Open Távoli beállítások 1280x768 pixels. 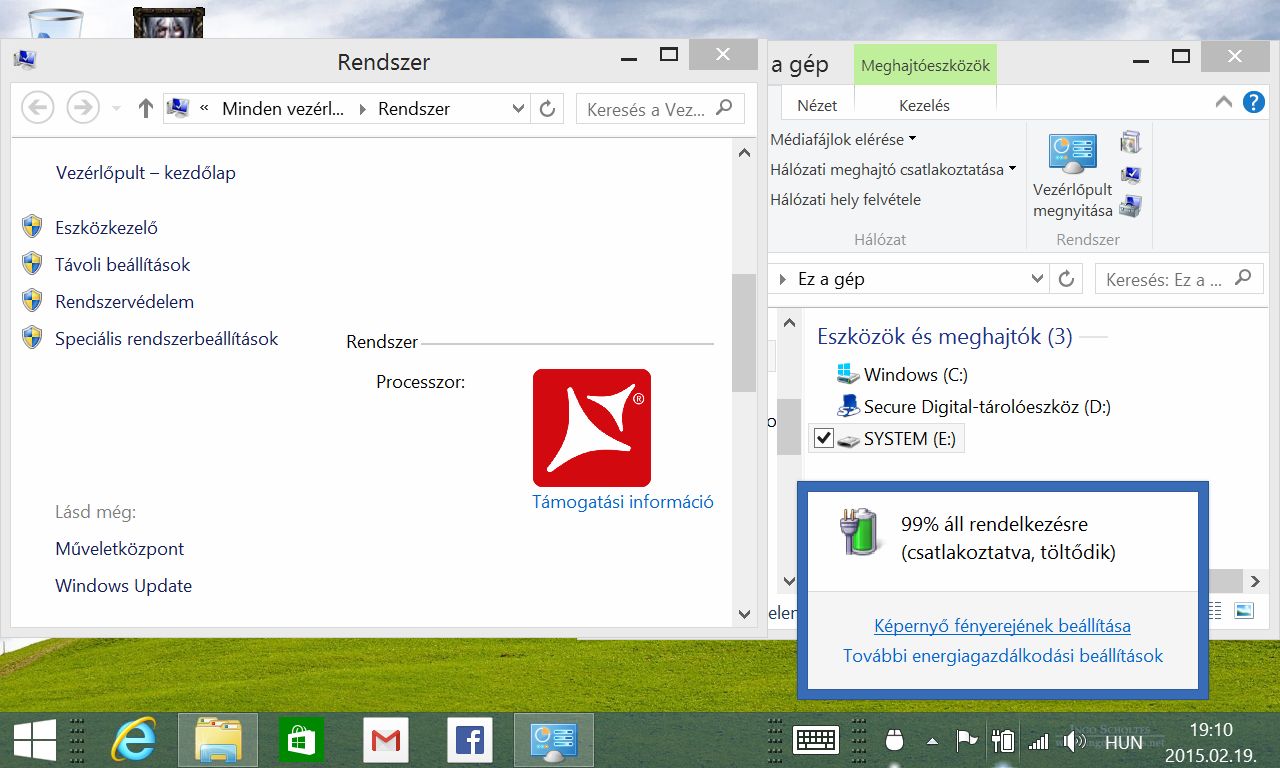point(123,265)
